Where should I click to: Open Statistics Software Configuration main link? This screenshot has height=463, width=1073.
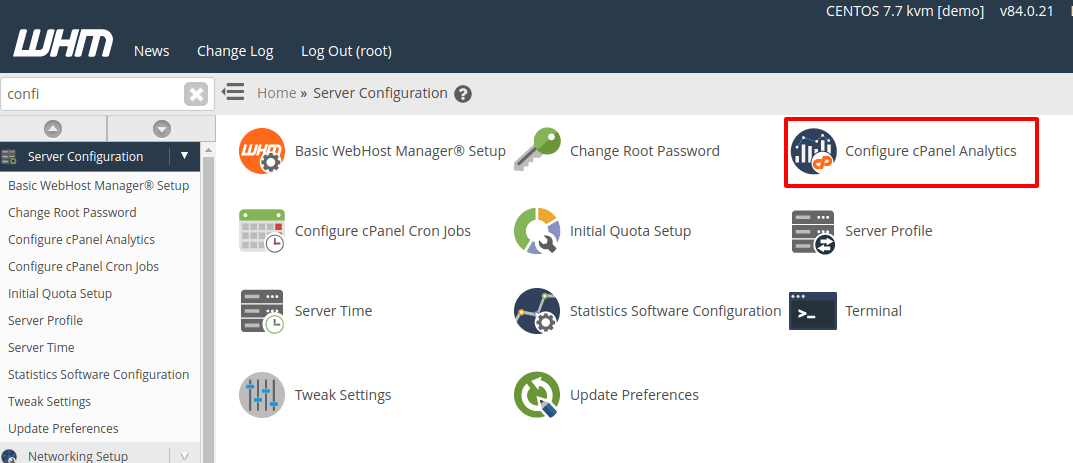click(675, 311)
